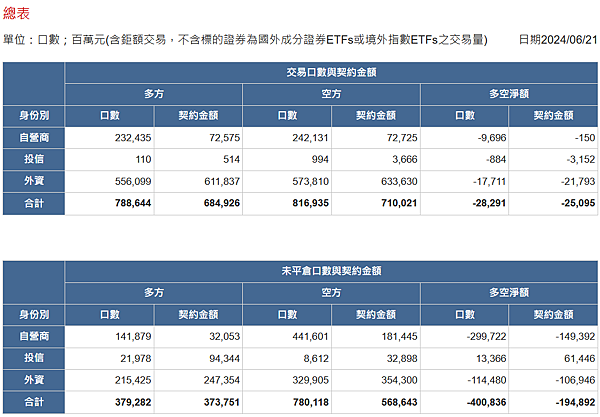Image resolution: width=600 pixels, height=417 pixels.
Task: Select the cell with value 3,666
Action: click(x=376, y=160)
